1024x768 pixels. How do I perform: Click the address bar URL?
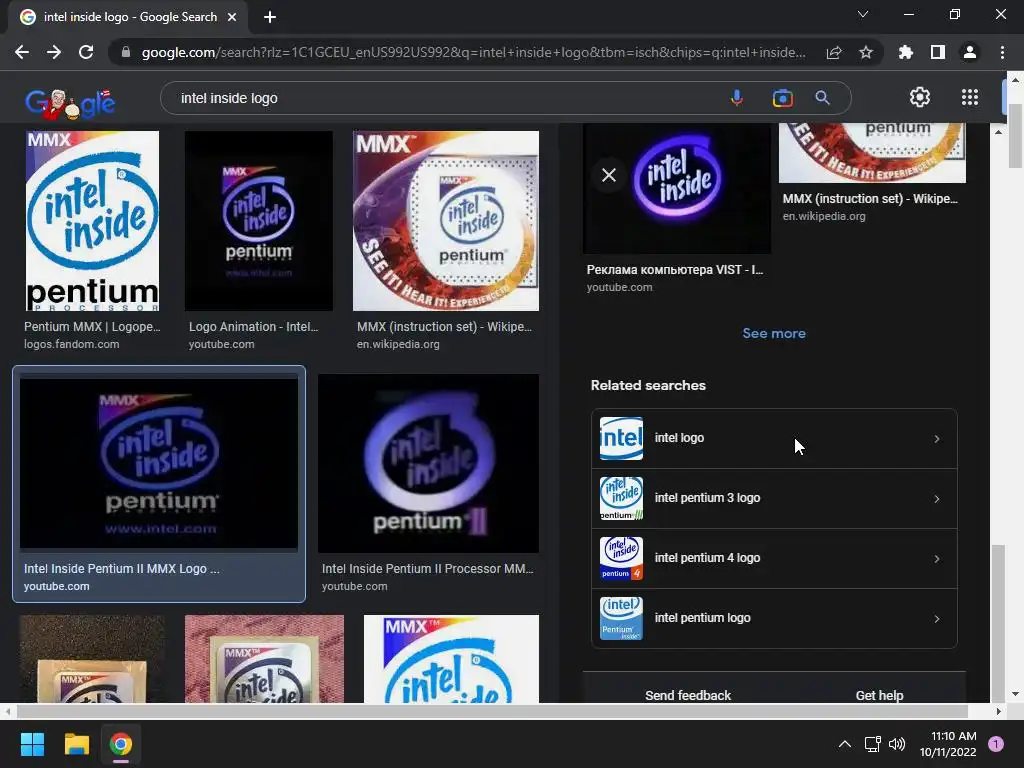point(473,52)
